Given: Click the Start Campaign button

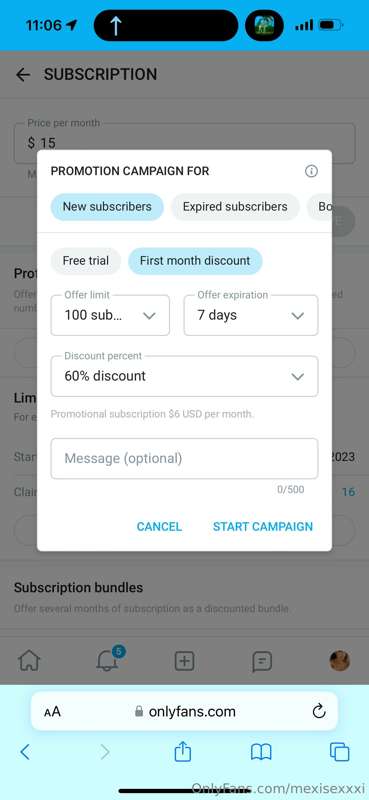Looking at the screenshot, I should coord(263,527).
